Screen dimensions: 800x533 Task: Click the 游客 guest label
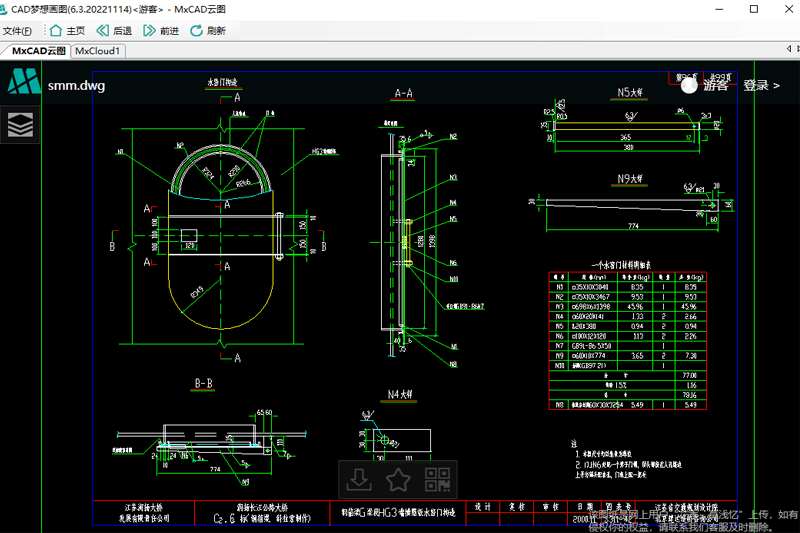click(x=716, y=85)
